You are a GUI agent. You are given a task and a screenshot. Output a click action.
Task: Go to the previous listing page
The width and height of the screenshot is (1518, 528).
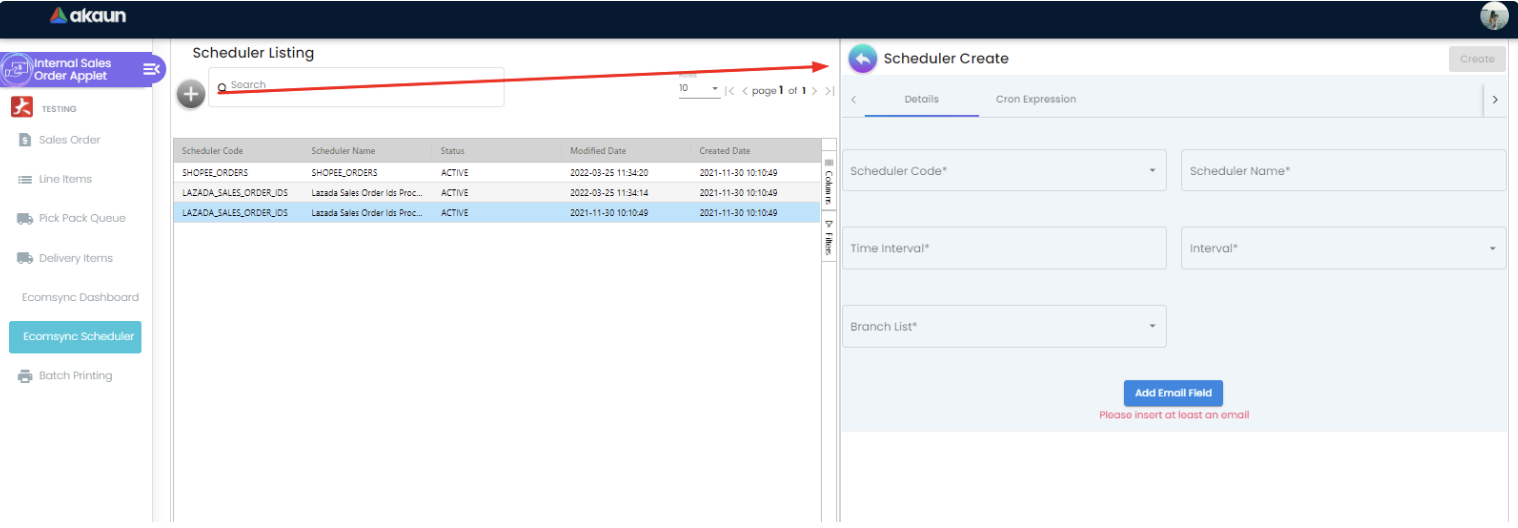[x=744, y=91]
